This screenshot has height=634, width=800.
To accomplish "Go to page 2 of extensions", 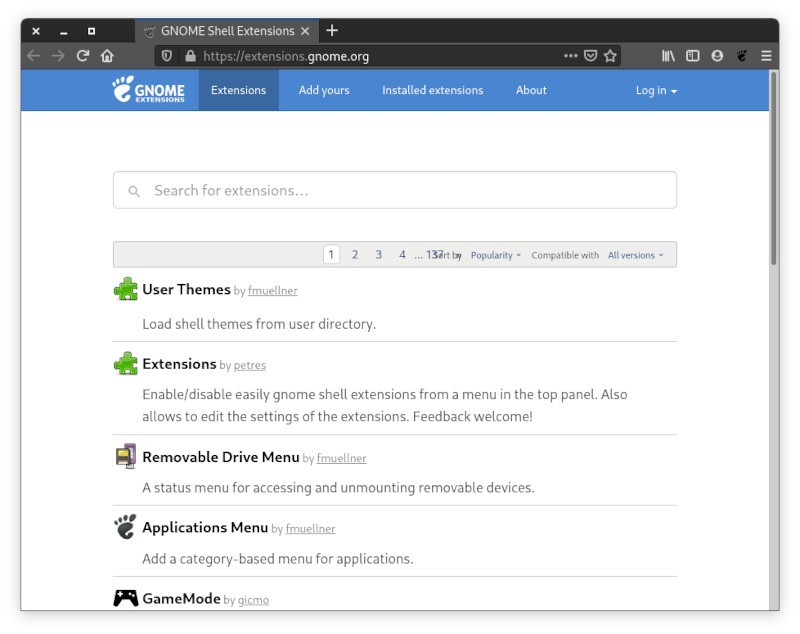I will click(x=355, y=255).
